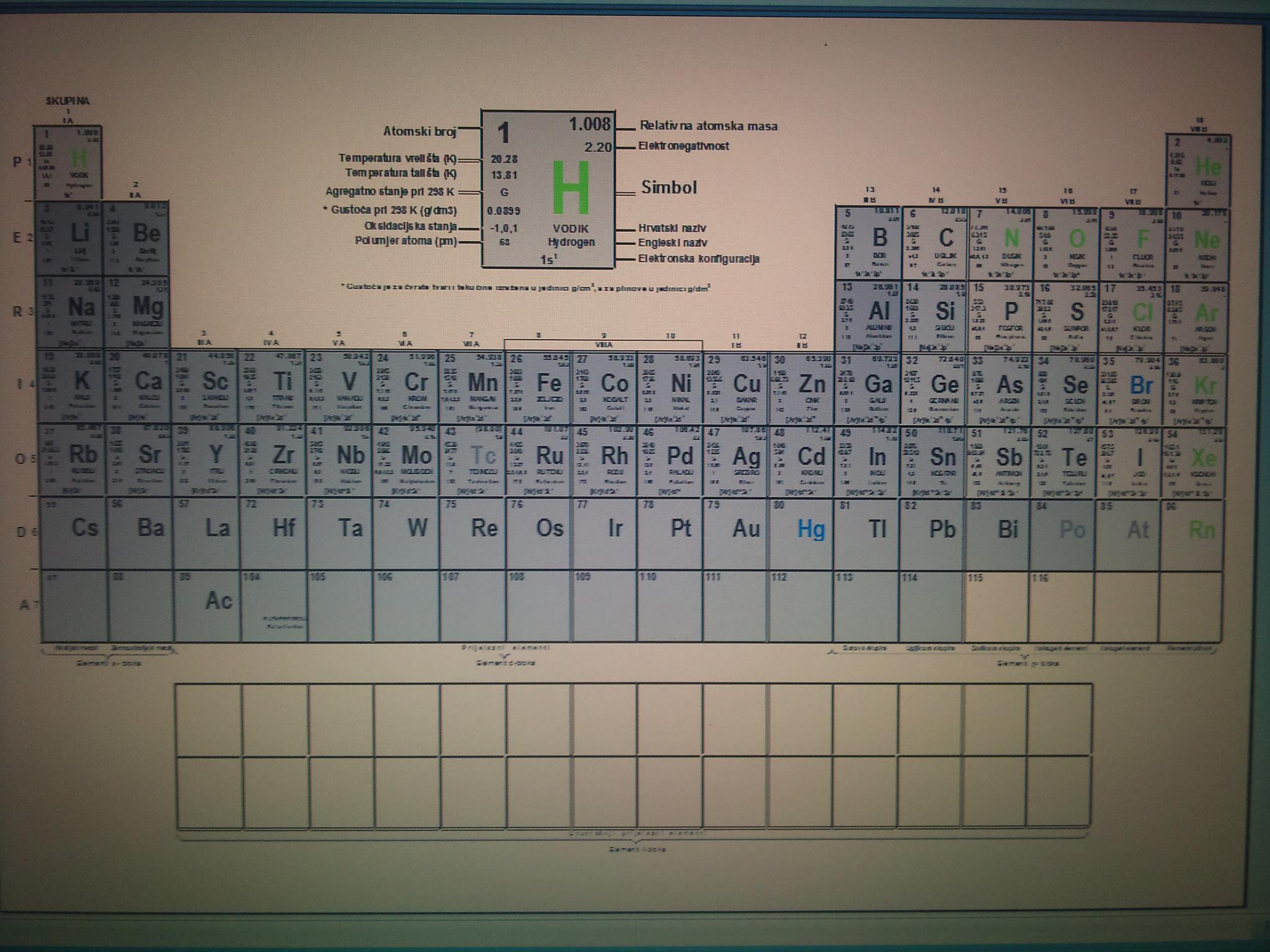1270x952 pixels.
Task: Click the niobium Nb cell
Action: (x=340, y=461)
